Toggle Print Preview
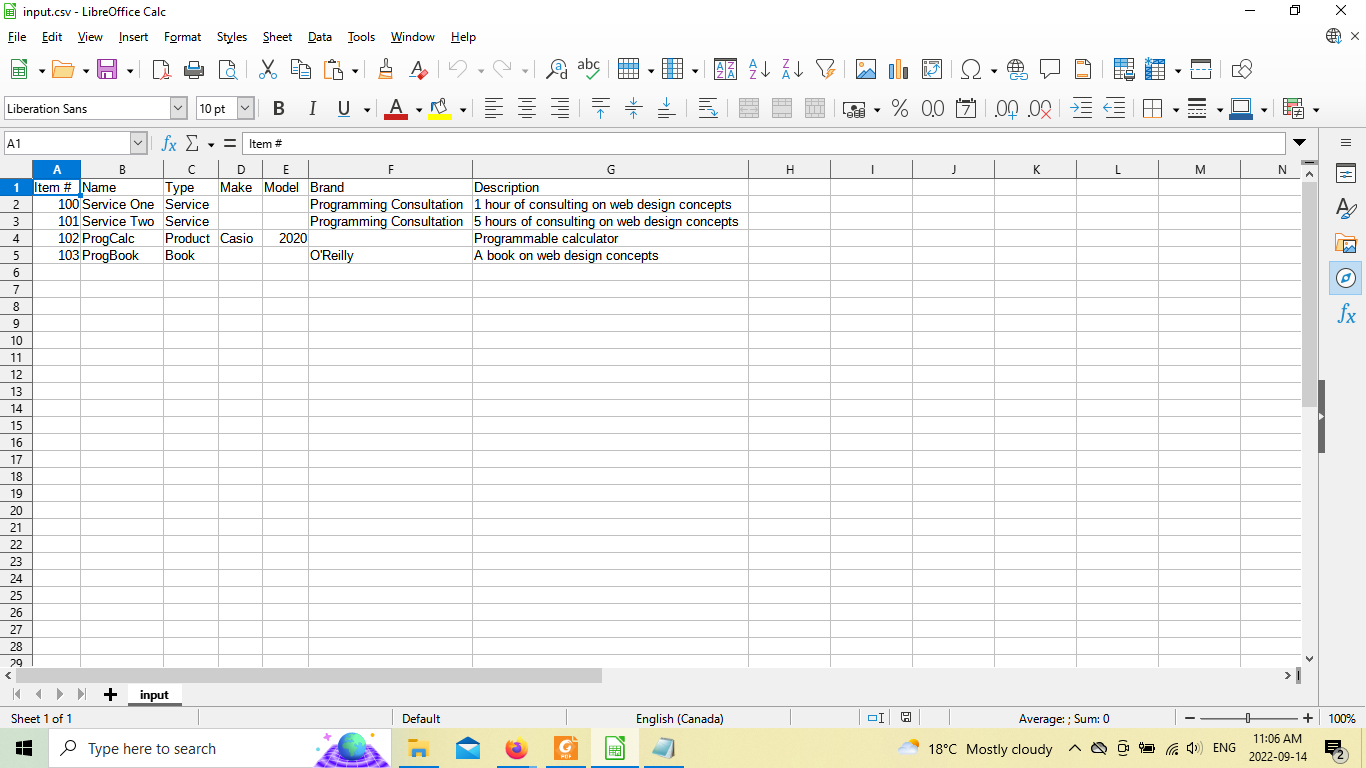Viewport: 1366px width, 768px height. pyautogui.click(x=228, y=69)
